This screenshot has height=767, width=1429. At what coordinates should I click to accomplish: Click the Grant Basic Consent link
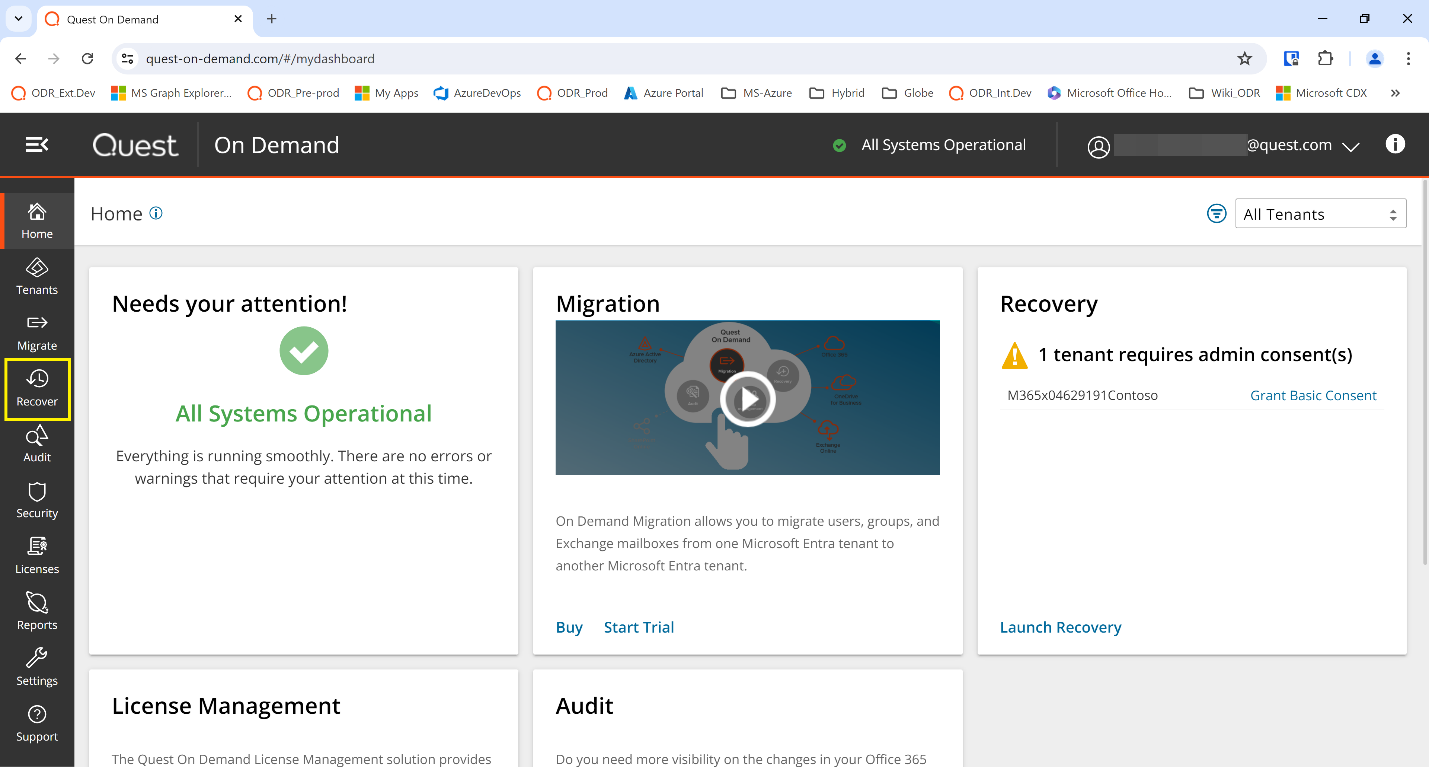click(1313, 395)
